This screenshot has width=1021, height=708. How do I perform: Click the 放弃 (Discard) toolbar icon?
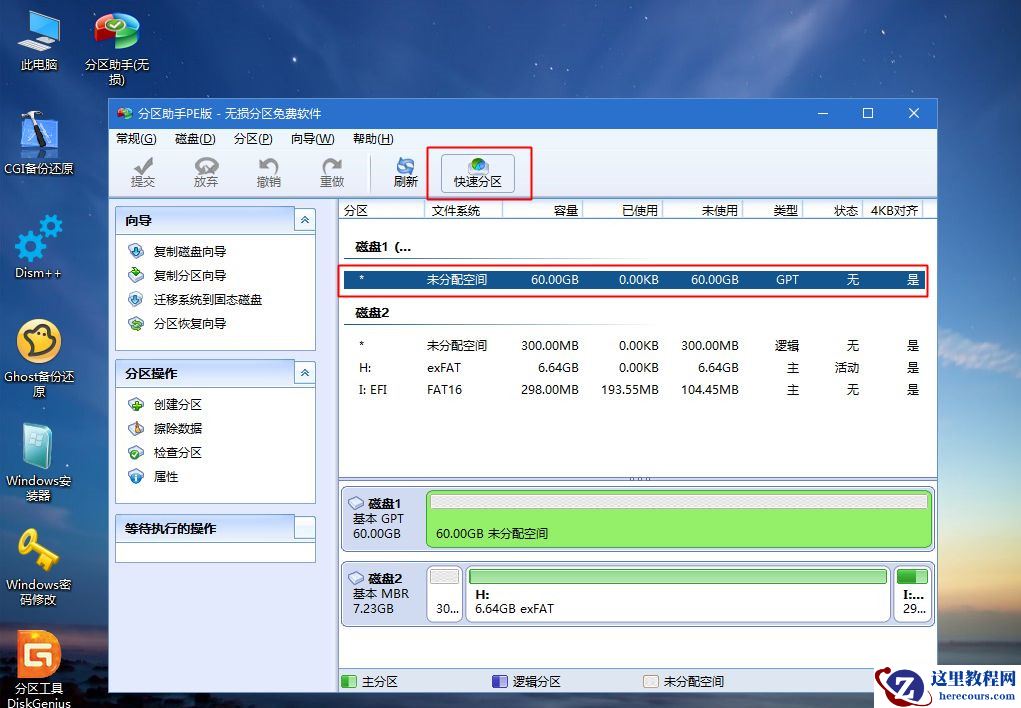tap(205, 171)
